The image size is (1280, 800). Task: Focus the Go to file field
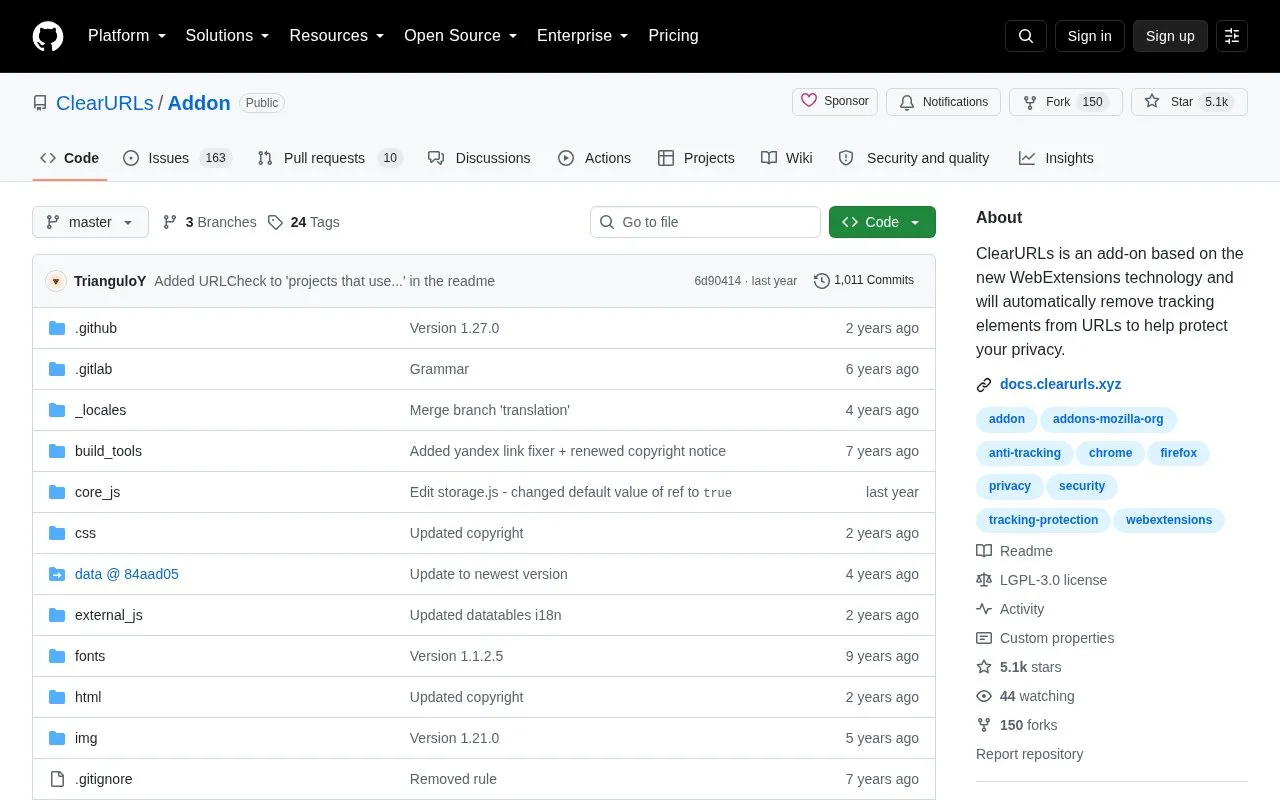[x=705, y=222]
